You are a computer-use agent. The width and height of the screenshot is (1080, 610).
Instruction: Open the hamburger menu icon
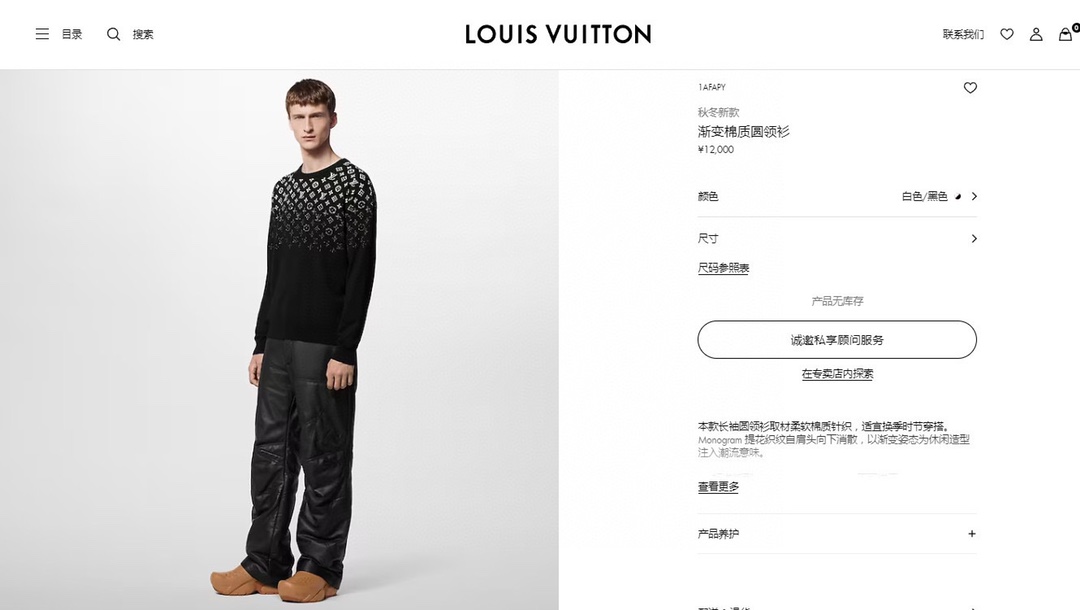point(42,34)
